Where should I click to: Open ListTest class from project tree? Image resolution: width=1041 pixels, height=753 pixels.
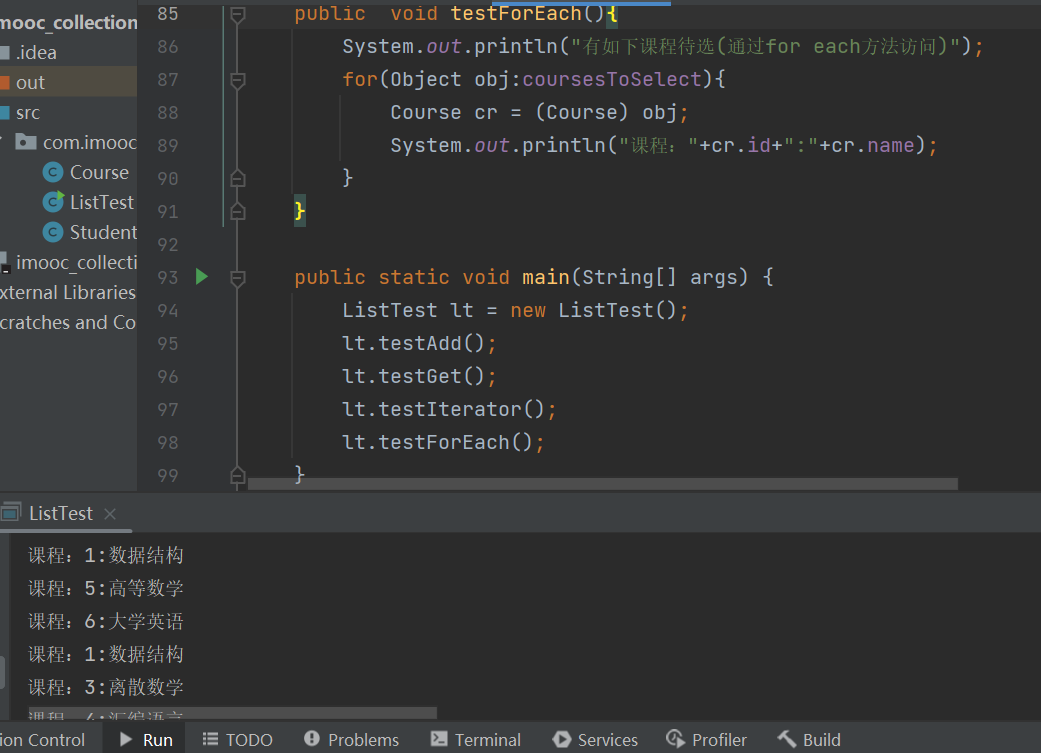tap(101, 202)
